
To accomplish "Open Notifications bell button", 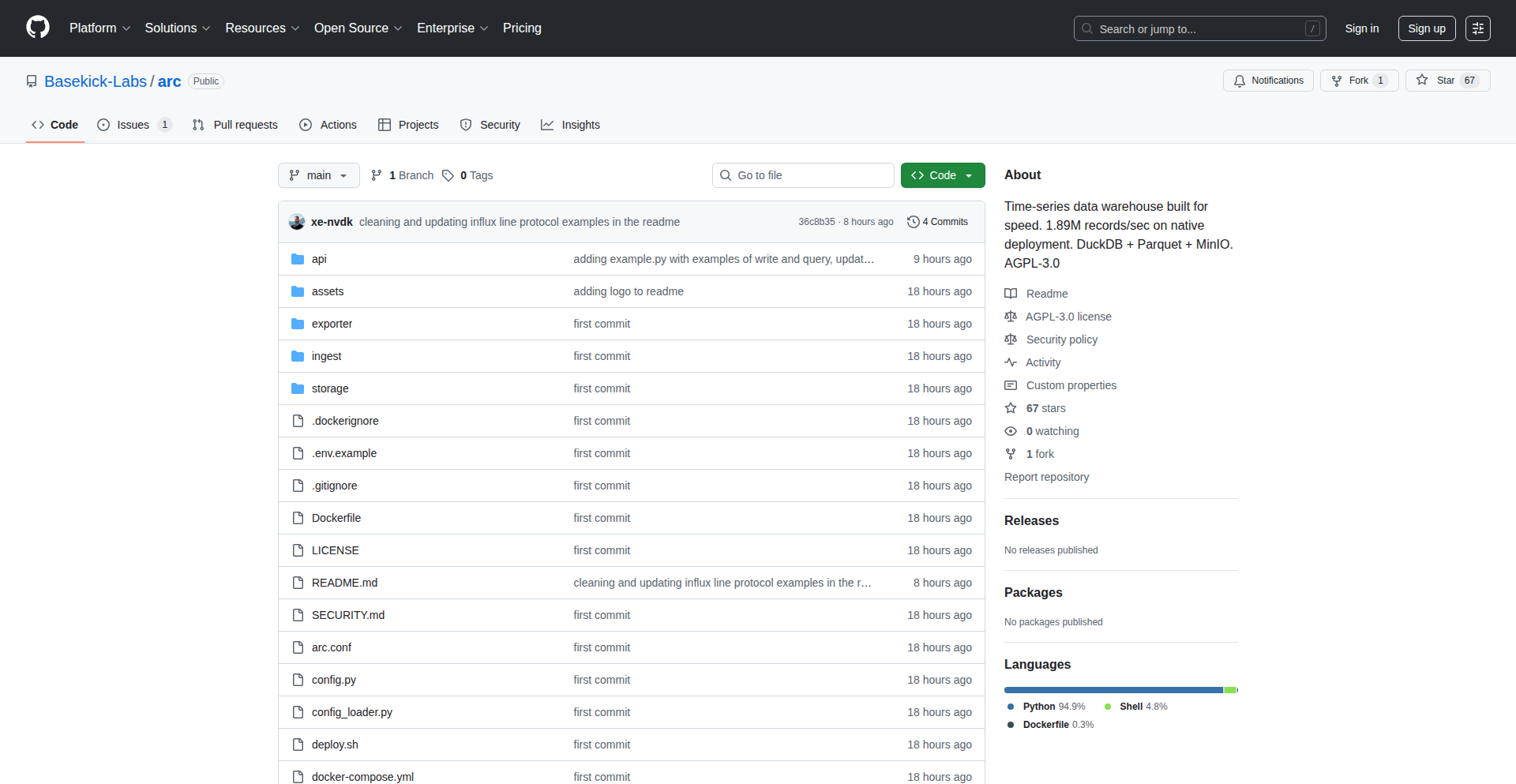I will [x=1268, y=81].
